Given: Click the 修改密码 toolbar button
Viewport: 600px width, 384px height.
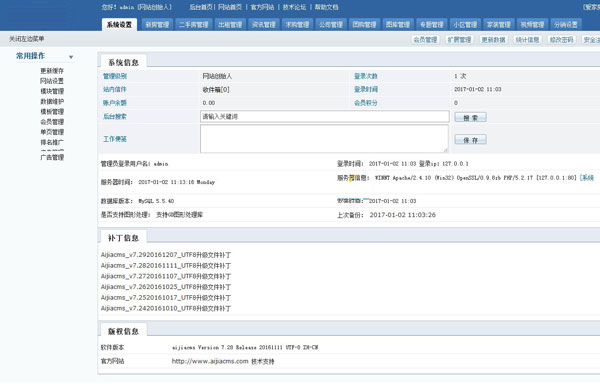Looking at the screenshot, I should [561, 39].
